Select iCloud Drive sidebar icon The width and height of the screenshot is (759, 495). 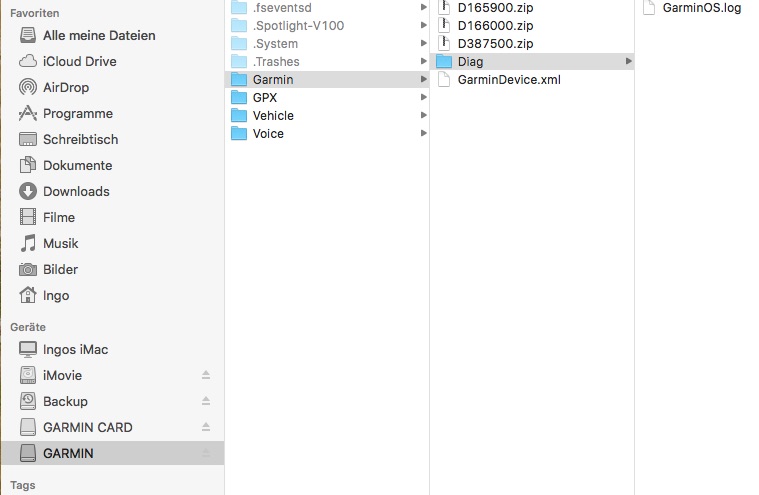[x=28, y=61]
